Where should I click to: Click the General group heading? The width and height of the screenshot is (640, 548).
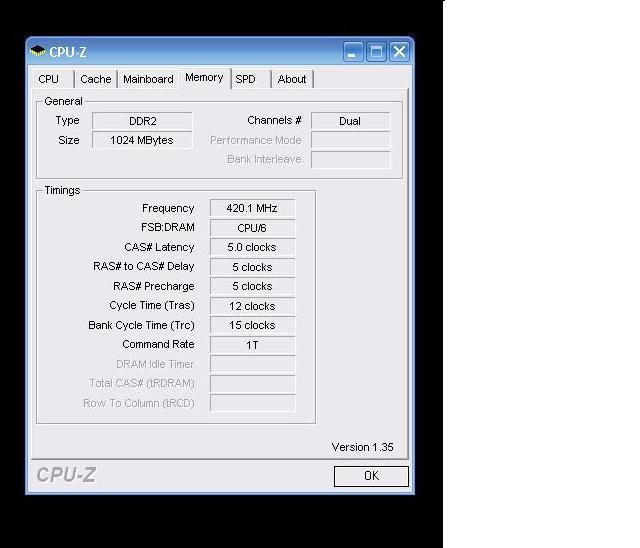63,101
